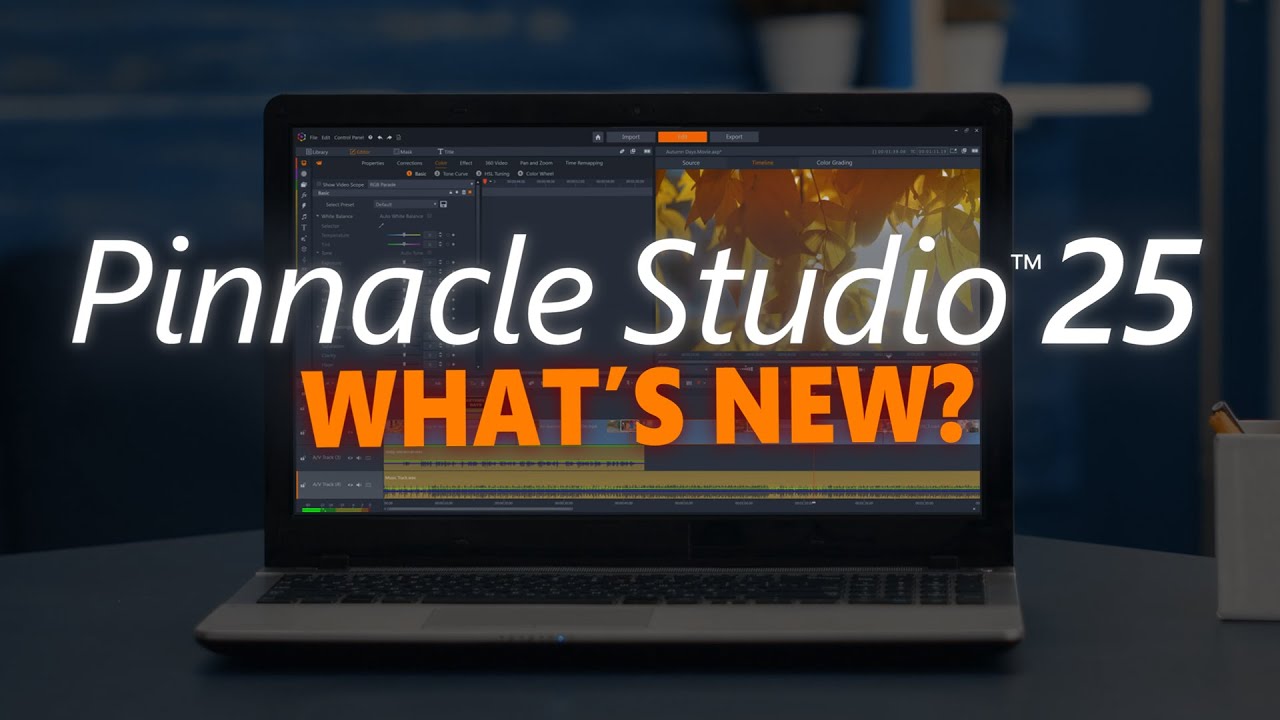Click the undo arrow icon

380,137
